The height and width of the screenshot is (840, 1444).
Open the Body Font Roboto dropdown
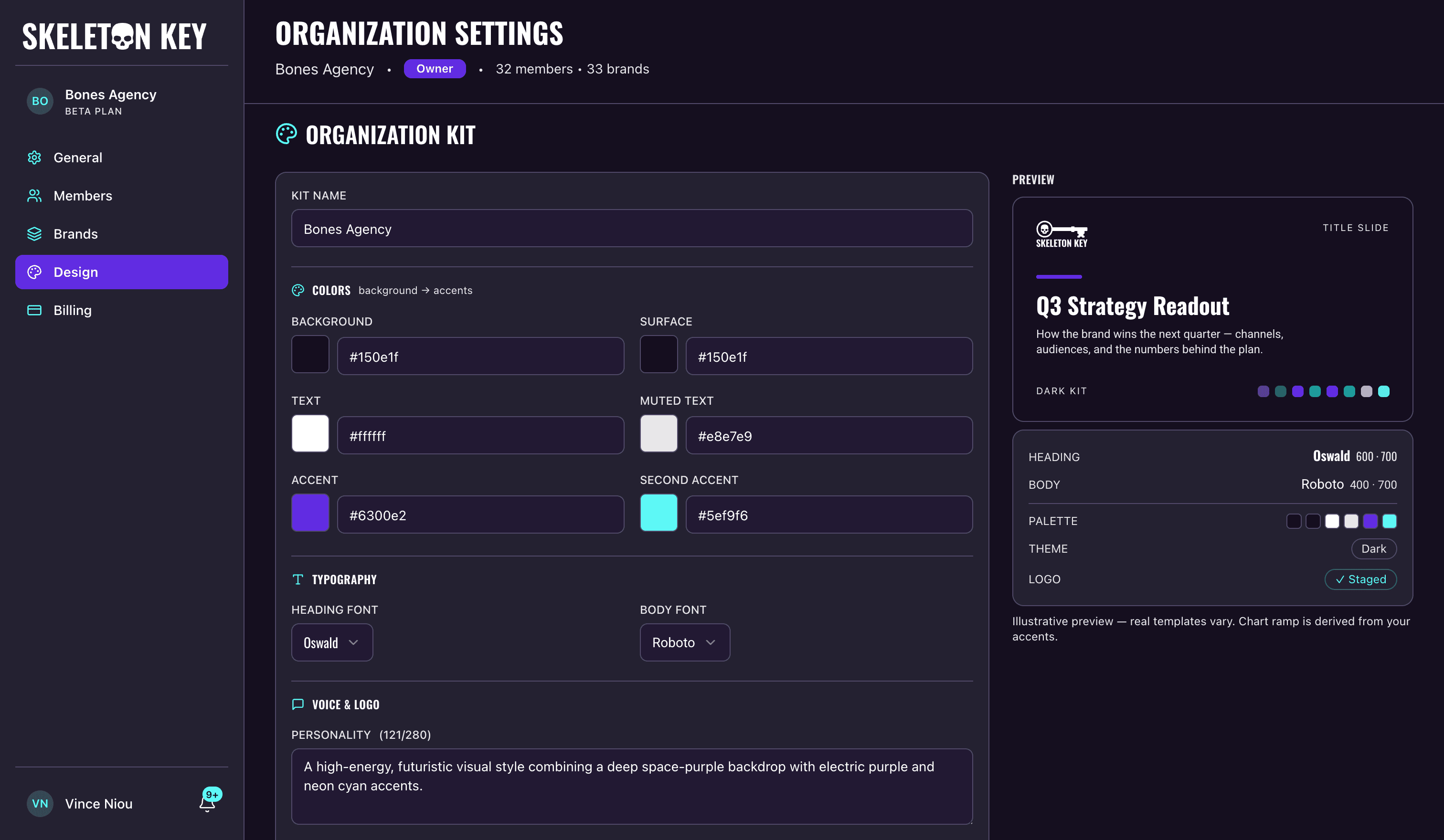(x=685, y=642)
